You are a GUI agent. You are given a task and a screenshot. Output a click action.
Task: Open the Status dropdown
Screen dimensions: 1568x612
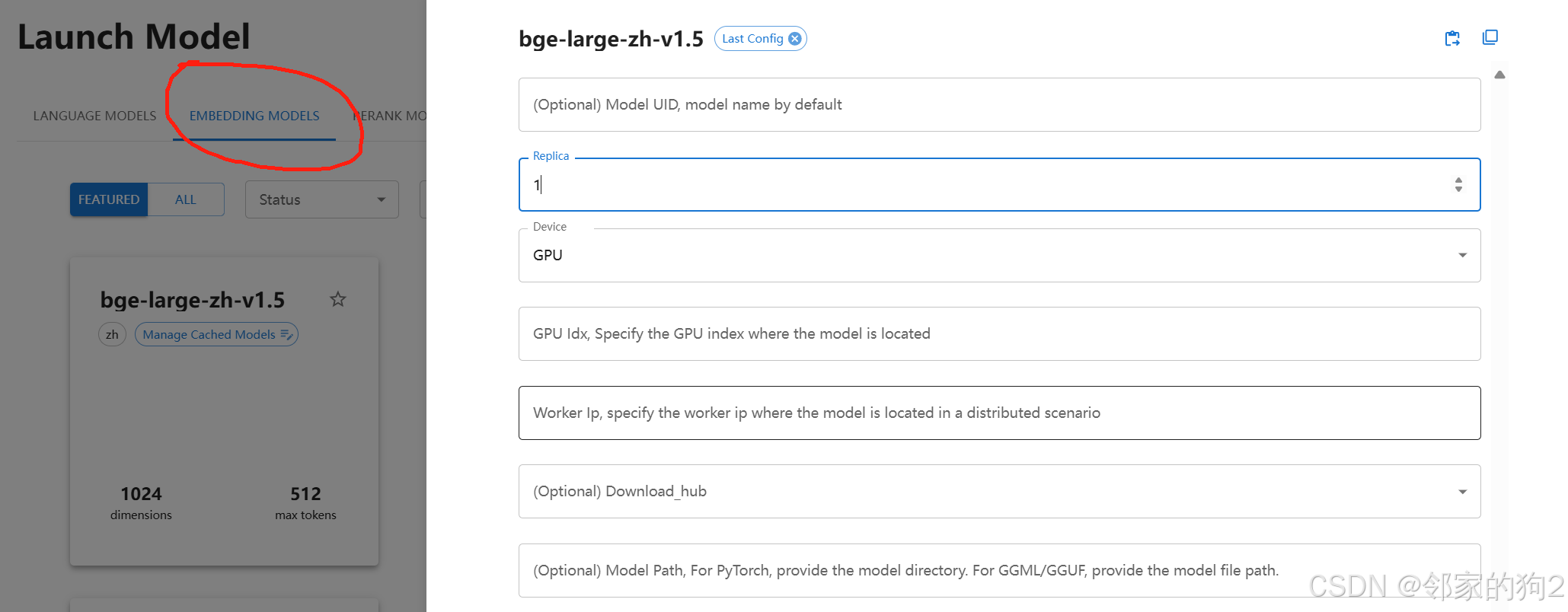click(321, 199)
